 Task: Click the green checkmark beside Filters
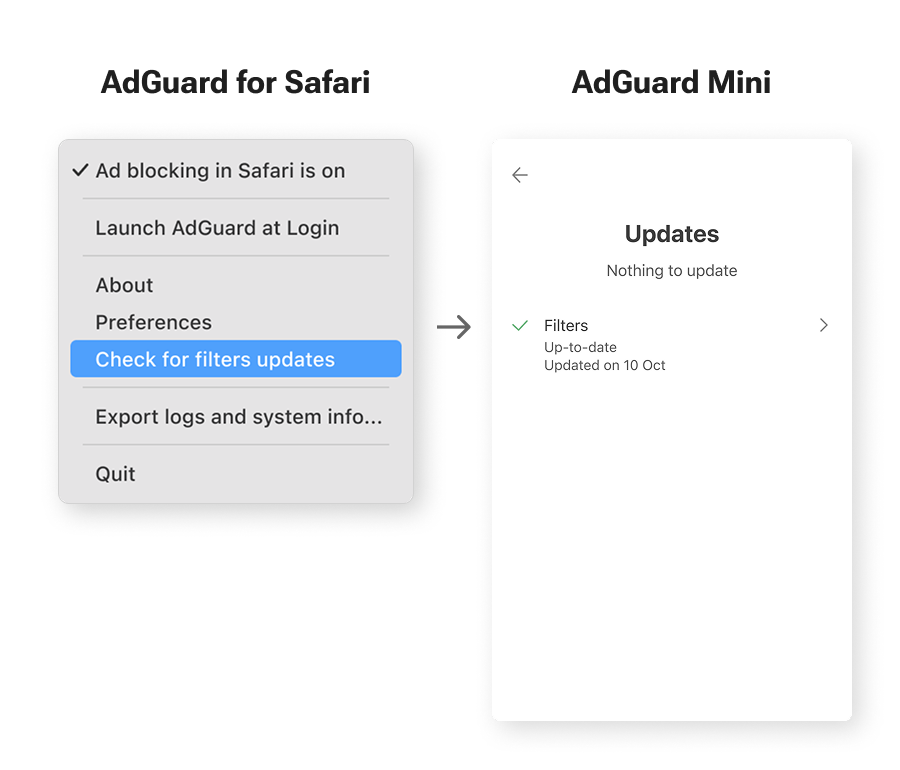click(520, 326)
